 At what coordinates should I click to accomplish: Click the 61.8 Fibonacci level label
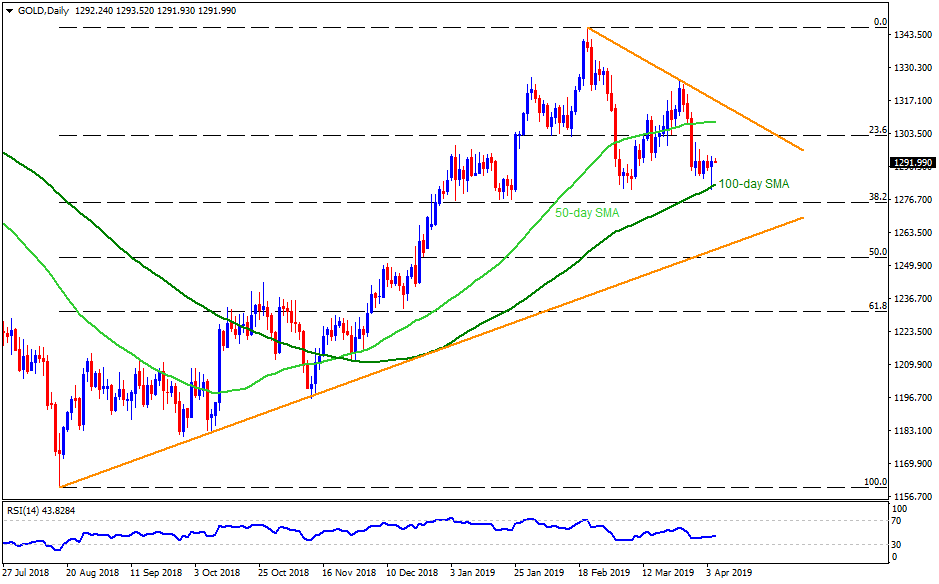pyautogui.click(x=877, y=305)
